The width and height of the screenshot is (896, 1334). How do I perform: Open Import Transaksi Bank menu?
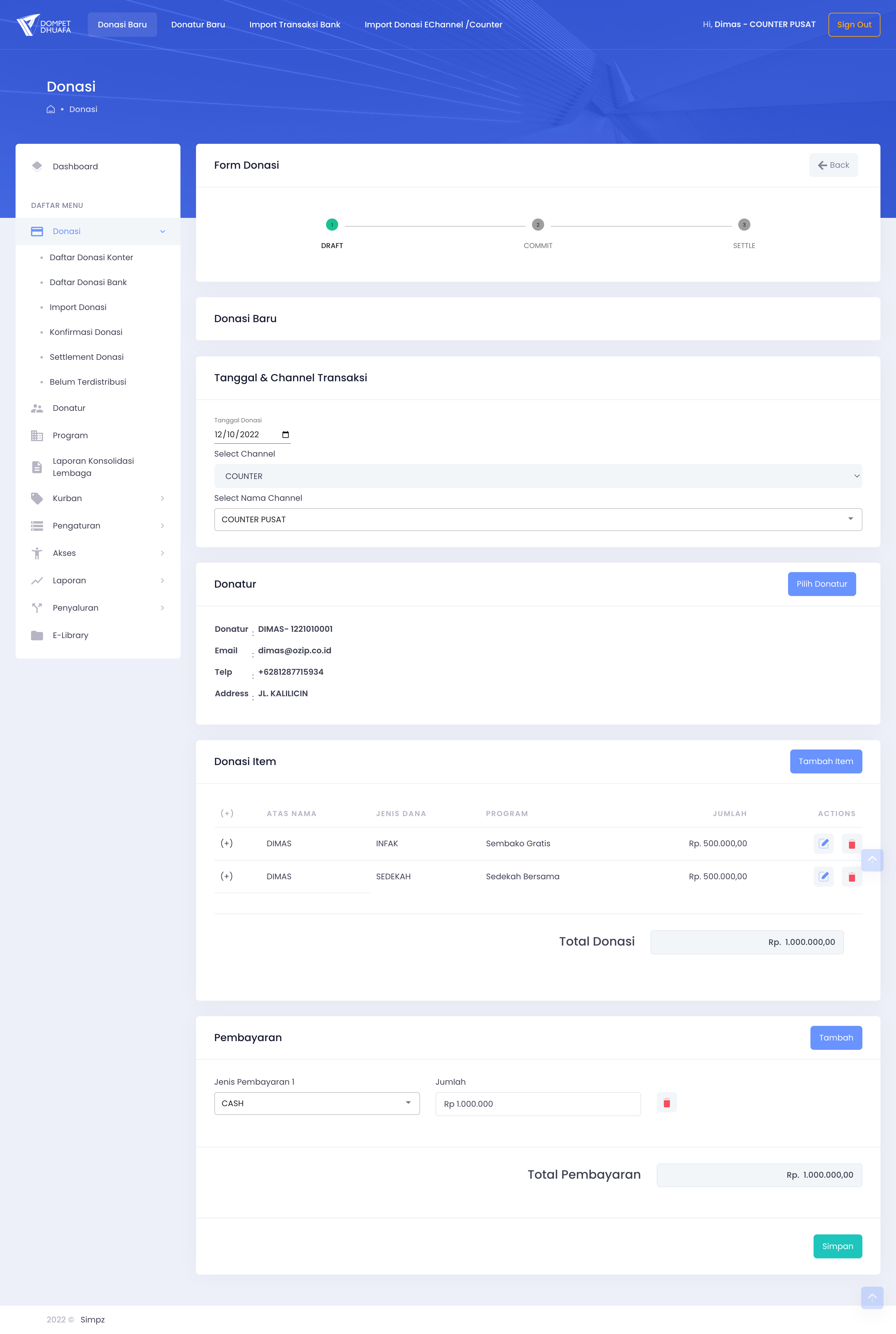294,25
